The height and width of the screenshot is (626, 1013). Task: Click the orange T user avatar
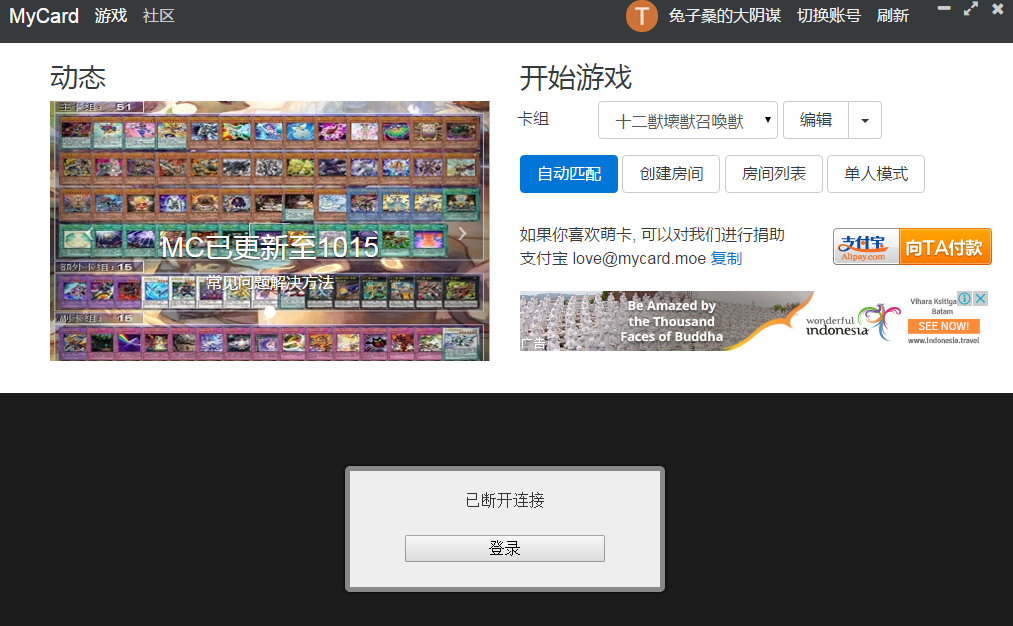tap(642, 16)
